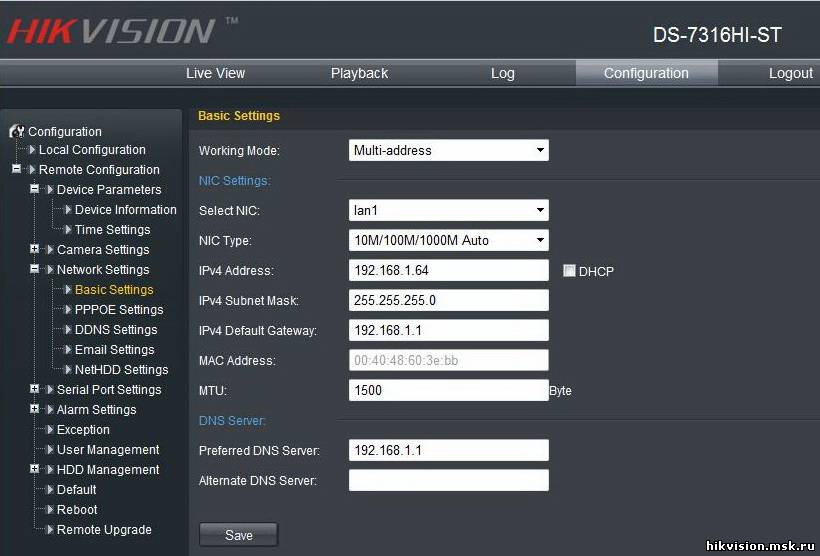Click Camera Settings label in tree

[103, 249]
